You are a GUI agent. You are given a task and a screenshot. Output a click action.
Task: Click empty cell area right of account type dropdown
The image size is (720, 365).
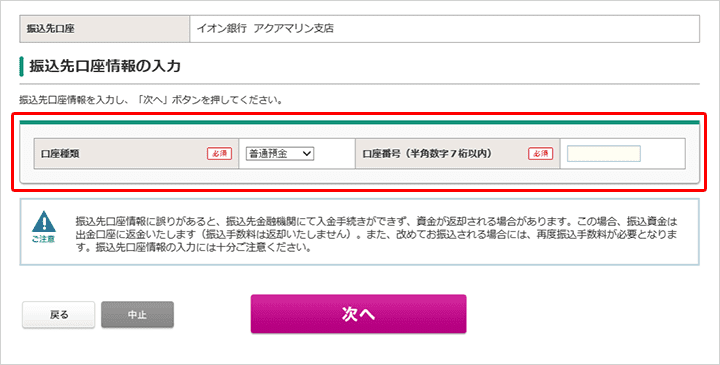[x=335, y=154]
